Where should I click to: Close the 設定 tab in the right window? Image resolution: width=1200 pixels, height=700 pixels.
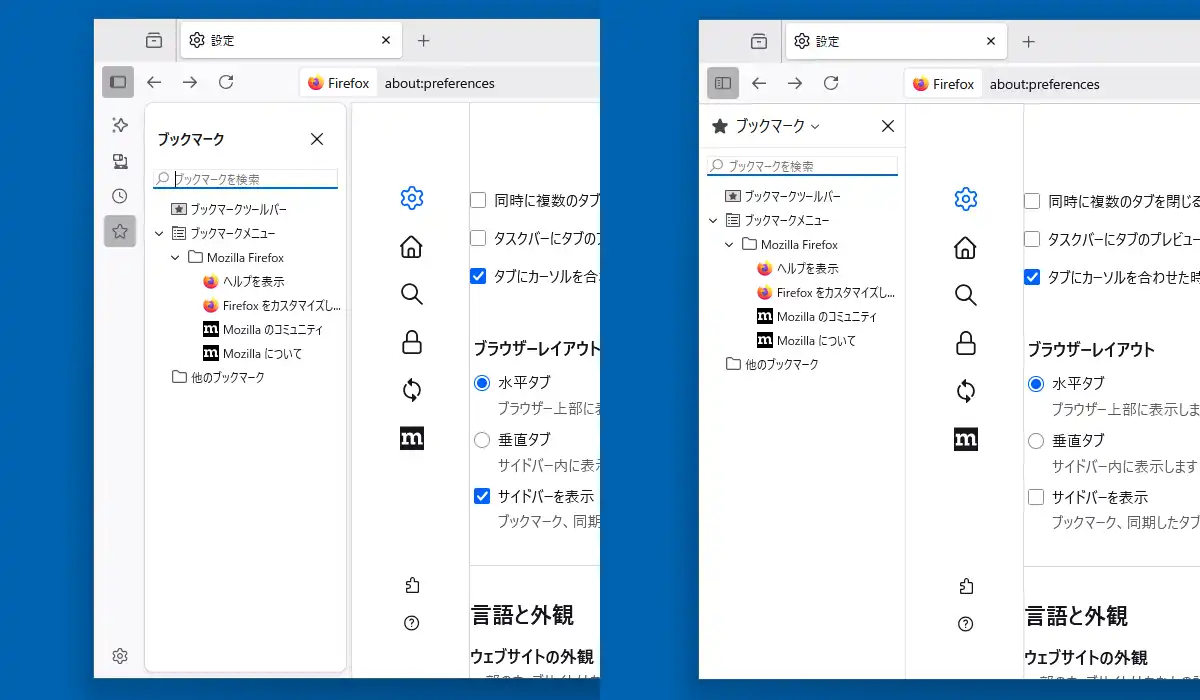coord(991,41)
